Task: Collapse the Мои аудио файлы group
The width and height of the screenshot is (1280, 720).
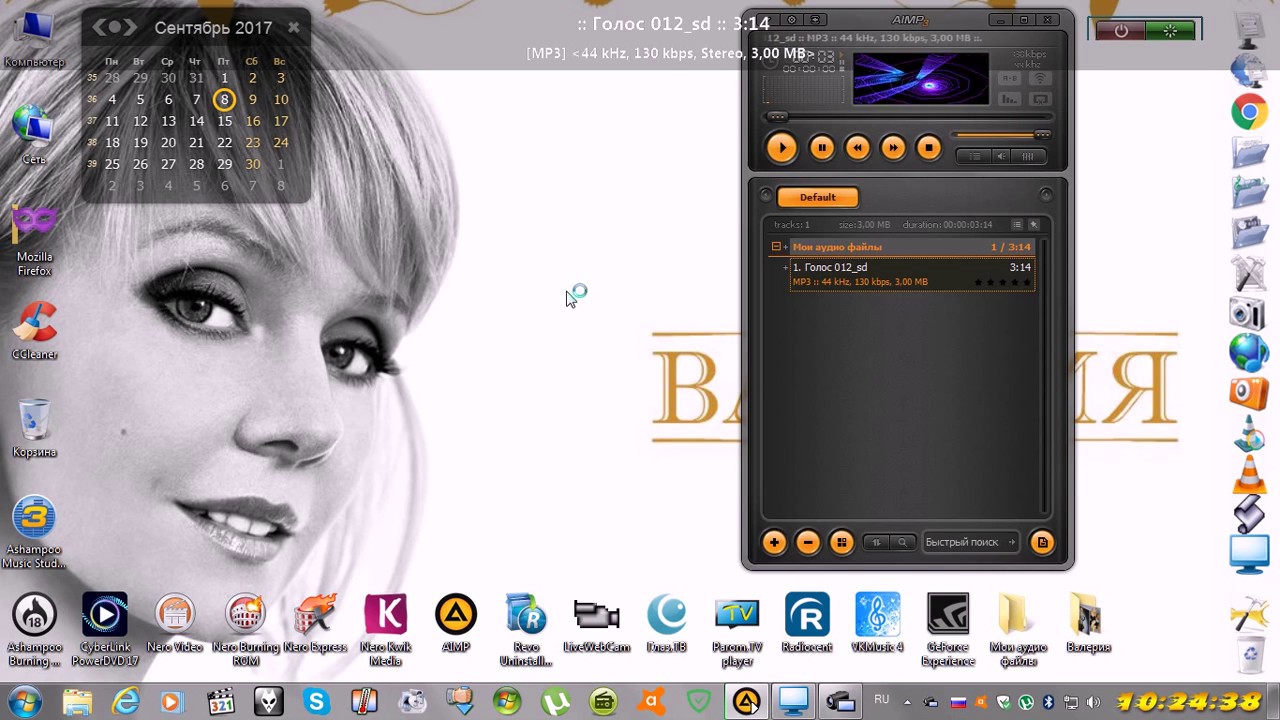Action: [x=776, y=247]
